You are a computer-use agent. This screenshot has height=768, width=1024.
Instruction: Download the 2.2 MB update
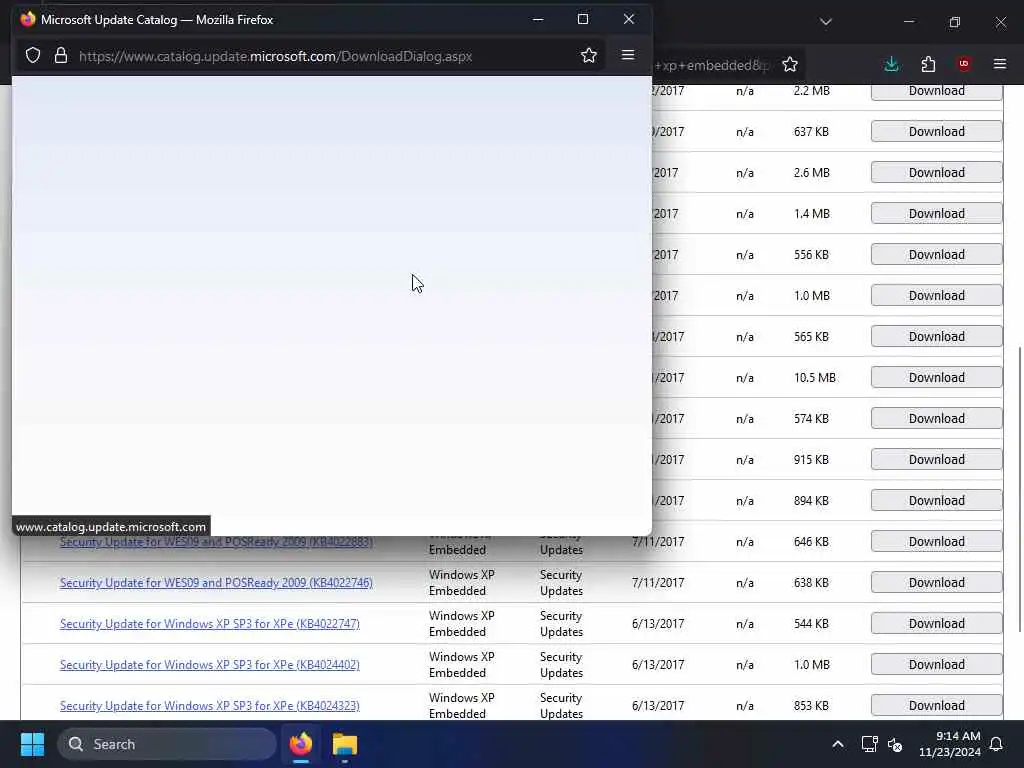click(936, 91)
